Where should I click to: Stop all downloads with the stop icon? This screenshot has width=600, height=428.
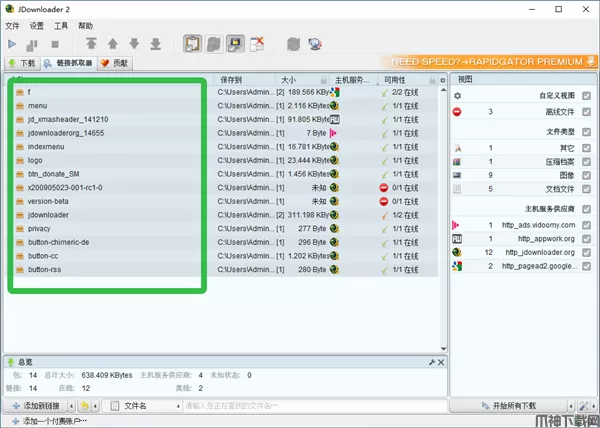tap(55, 45)
